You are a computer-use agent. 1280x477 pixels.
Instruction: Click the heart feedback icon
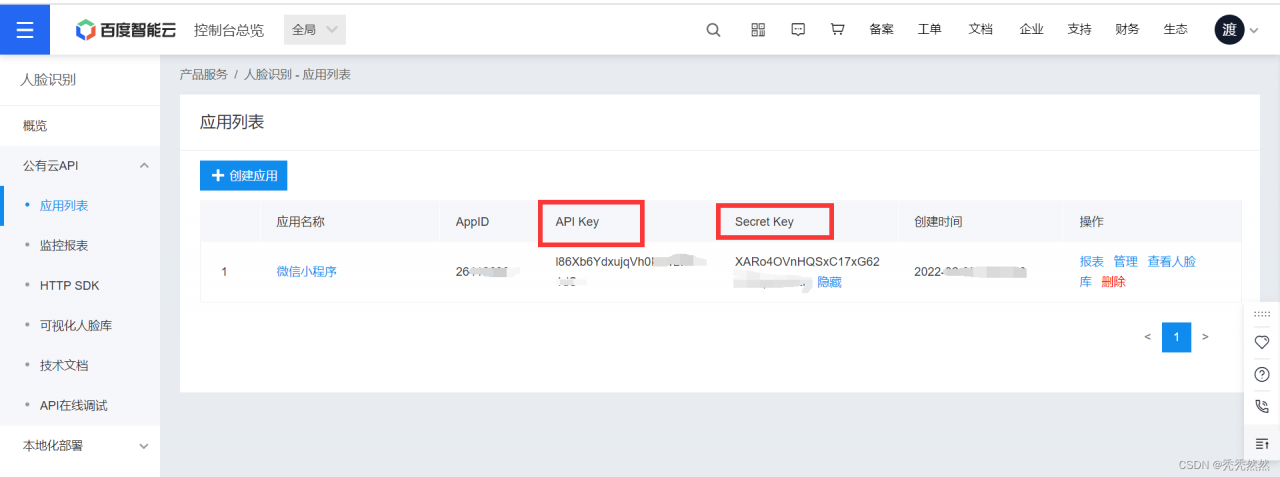tap(1261, 342)
